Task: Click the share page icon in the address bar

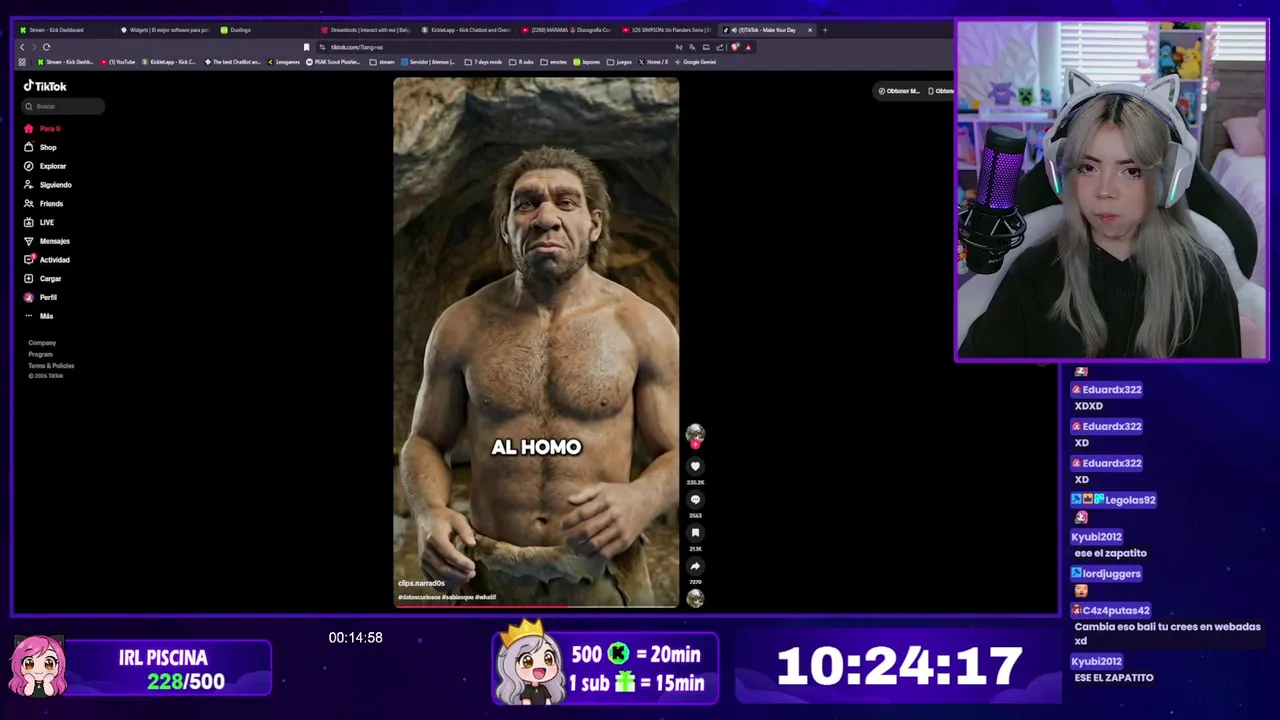Action: coord(720,47)
